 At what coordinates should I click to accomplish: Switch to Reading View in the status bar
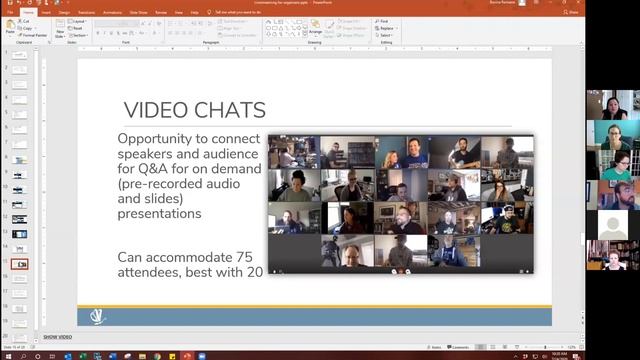pyautogui.click(x=505, y=347)
